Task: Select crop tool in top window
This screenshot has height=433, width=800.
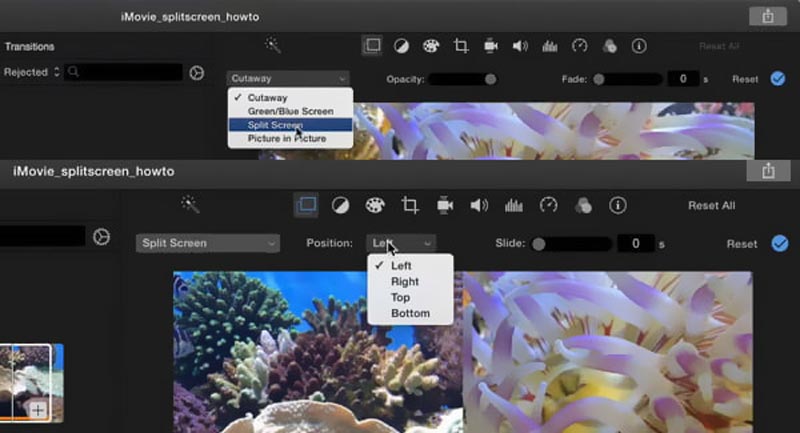Action: (x=461, y=46)
